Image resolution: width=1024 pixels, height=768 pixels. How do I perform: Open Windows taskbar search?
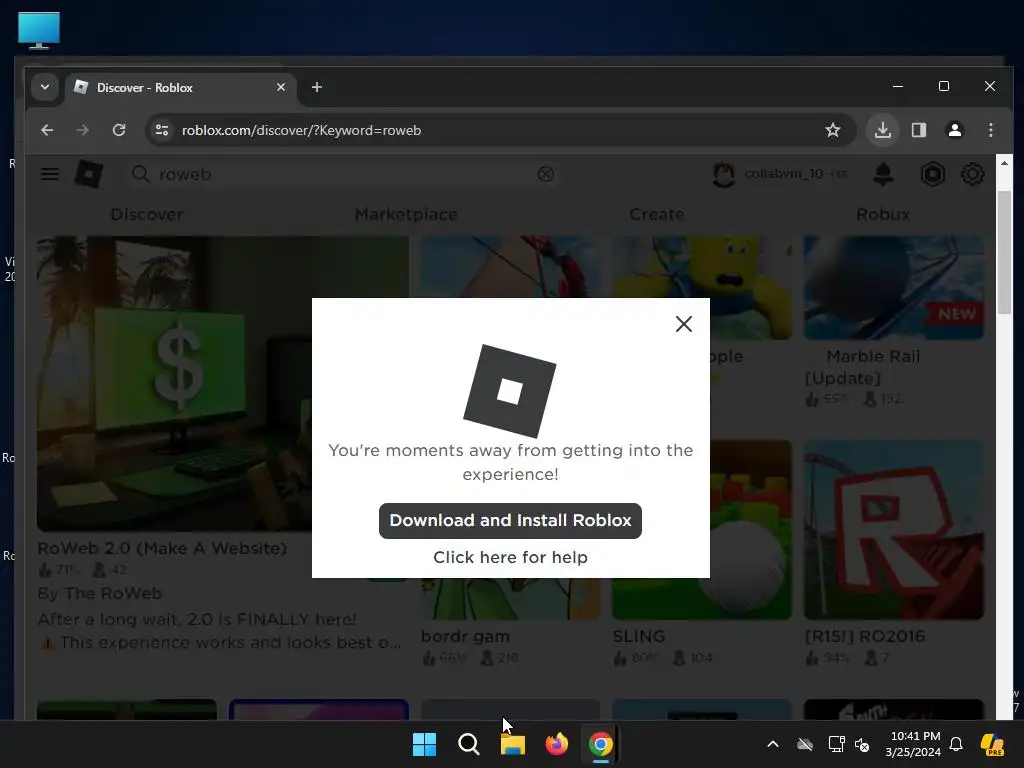[x=468, y=744]
